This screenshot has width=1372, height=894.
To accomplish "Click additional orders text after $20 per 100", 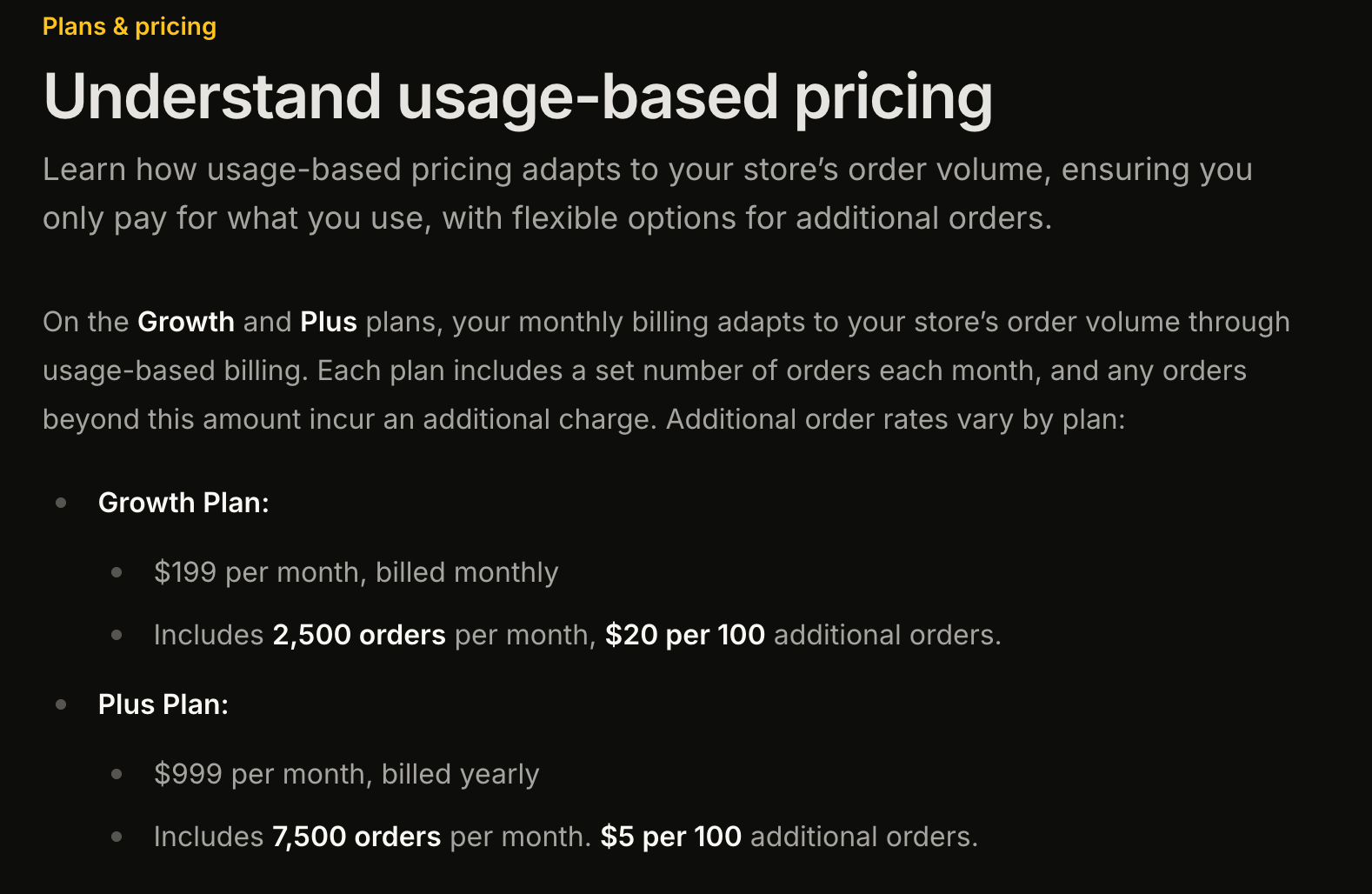I will point(887,635).
